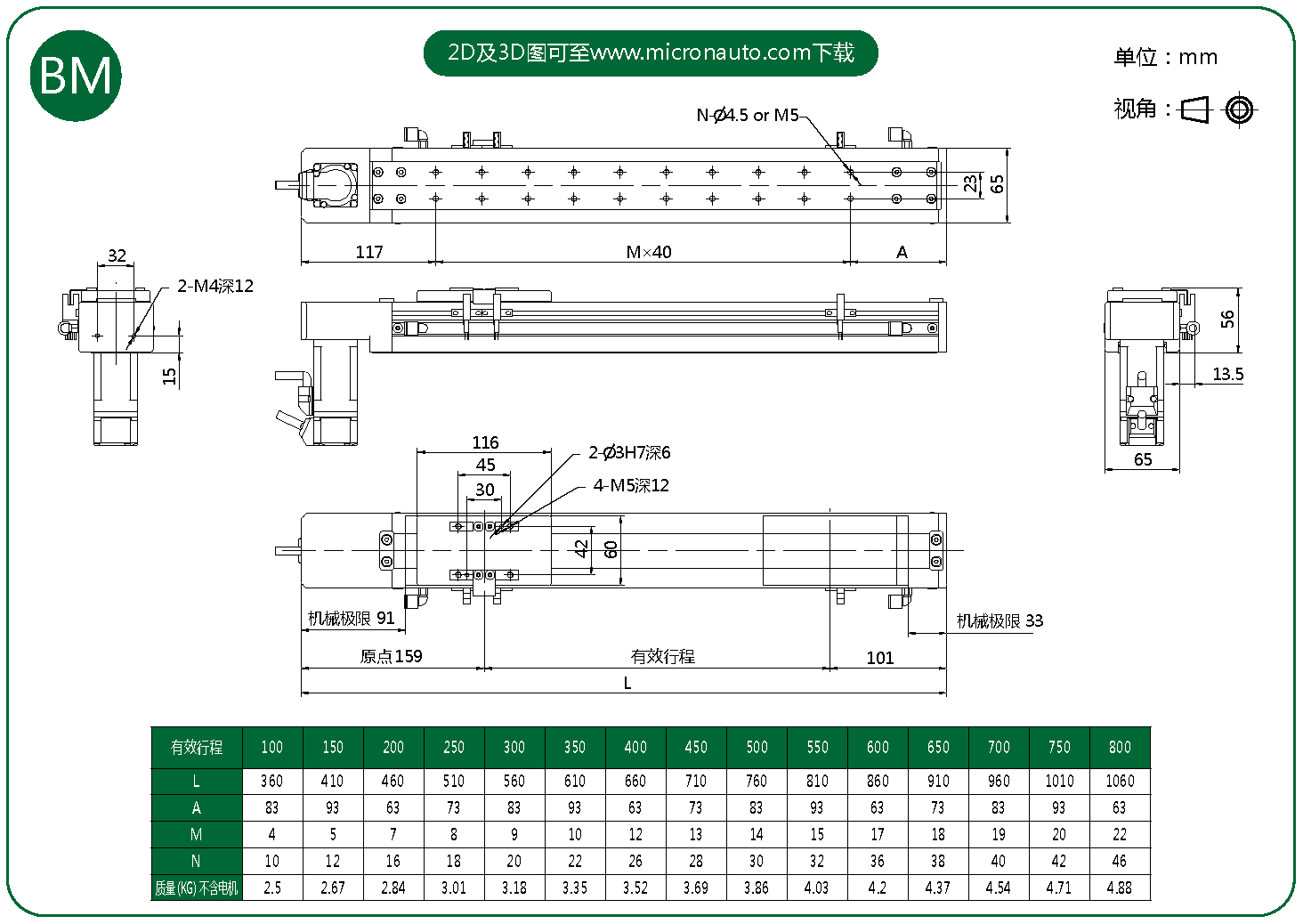
Task: Click the 单位：mm unit label
Action: (x=1164, y=58)
